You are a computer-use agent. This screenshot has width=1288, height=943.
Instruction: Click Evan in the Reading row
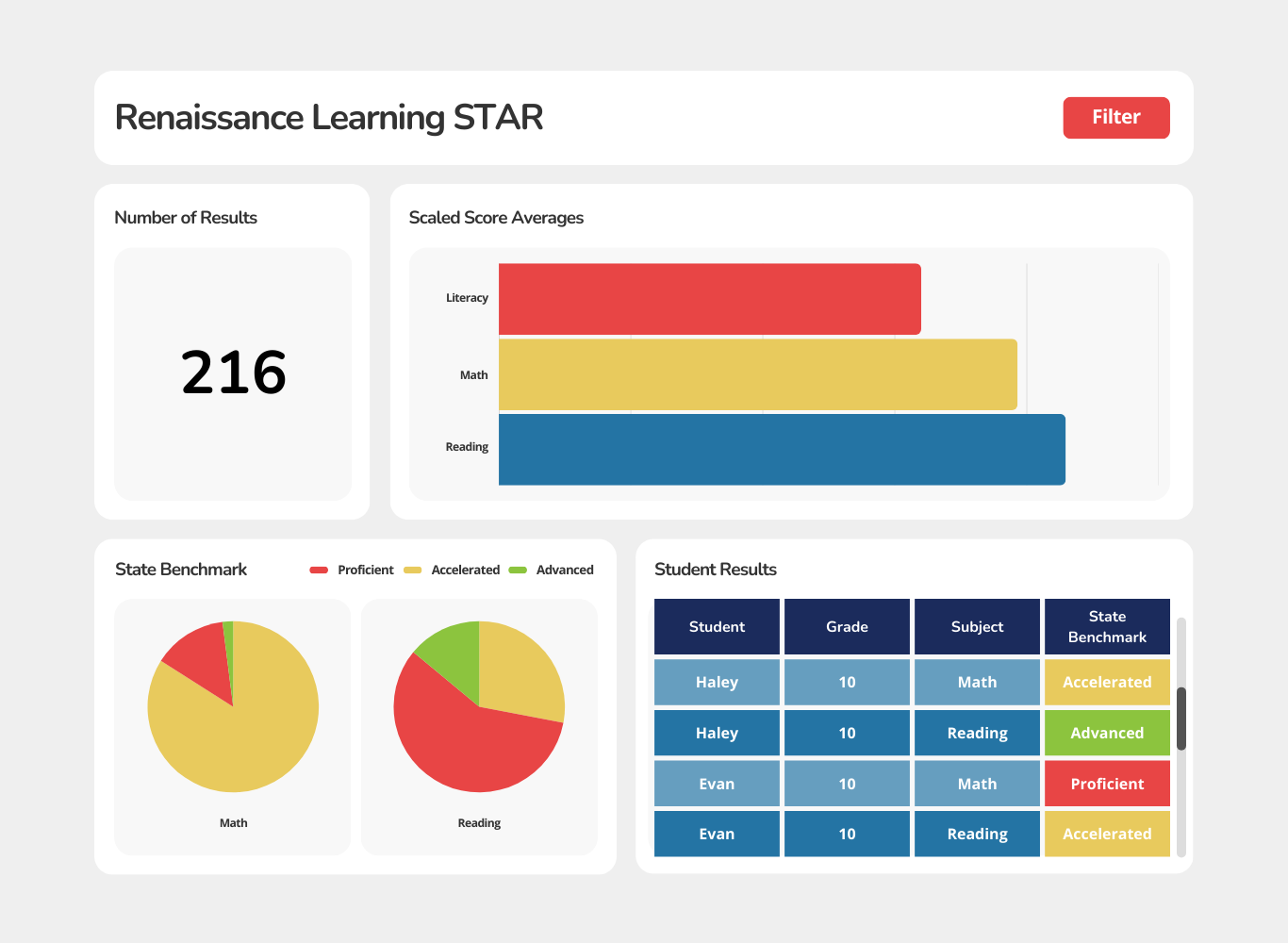pos(717,834)
